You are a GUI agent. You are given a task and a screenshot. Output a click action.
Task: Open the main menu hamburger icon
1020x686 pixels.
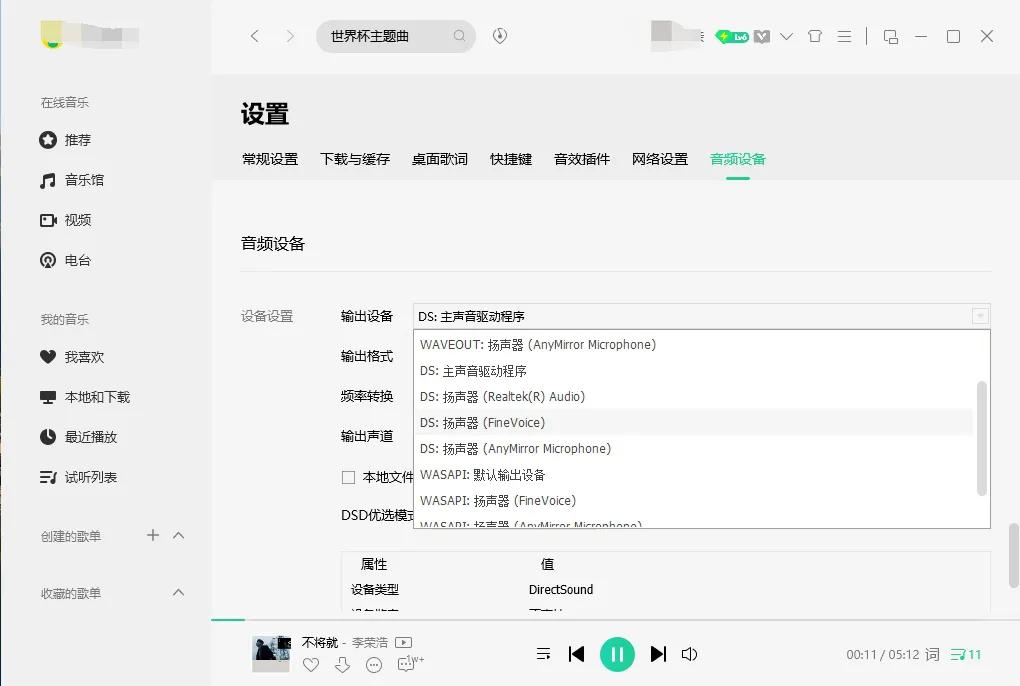(x=843, y=35)
